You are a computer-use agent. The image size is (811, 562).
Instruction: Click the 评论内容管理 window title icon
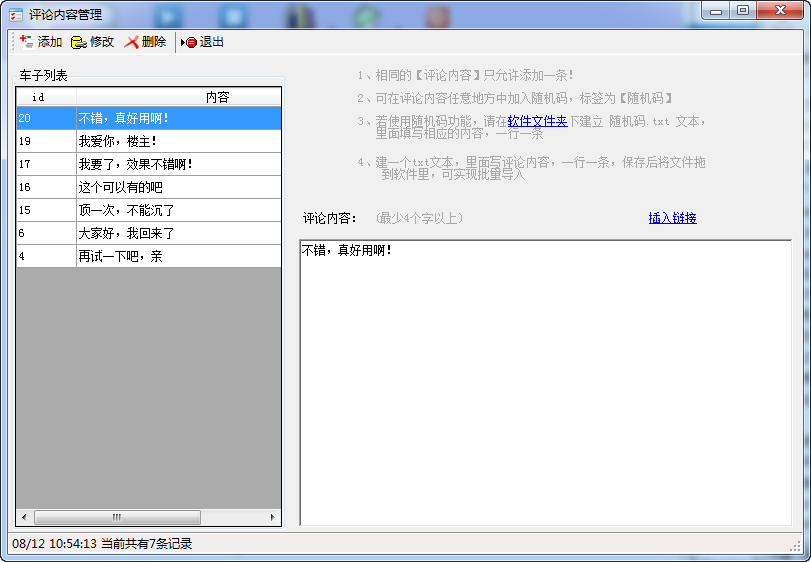click(16, 14)
